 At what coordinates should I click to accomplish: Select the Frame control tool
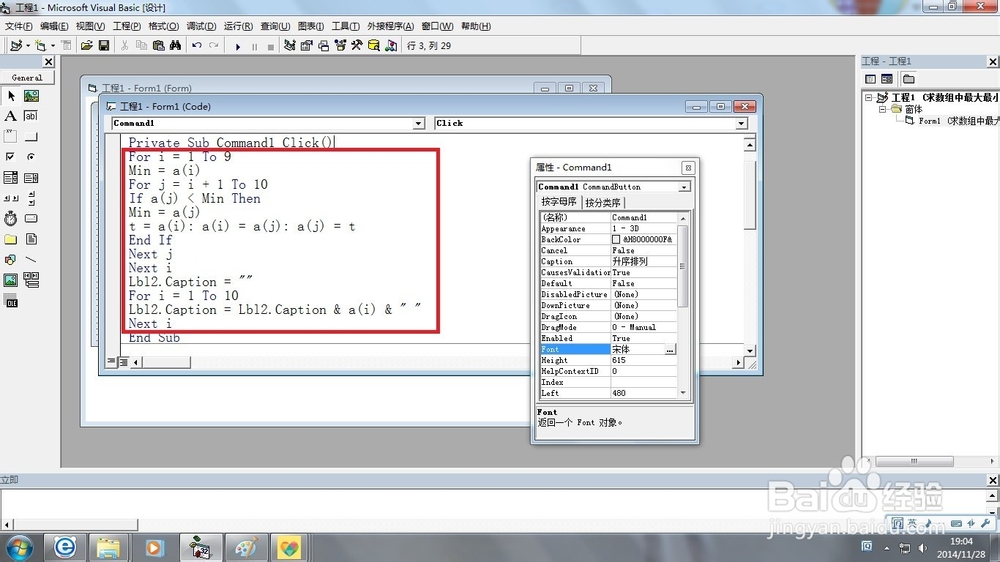tap(11, 137)
